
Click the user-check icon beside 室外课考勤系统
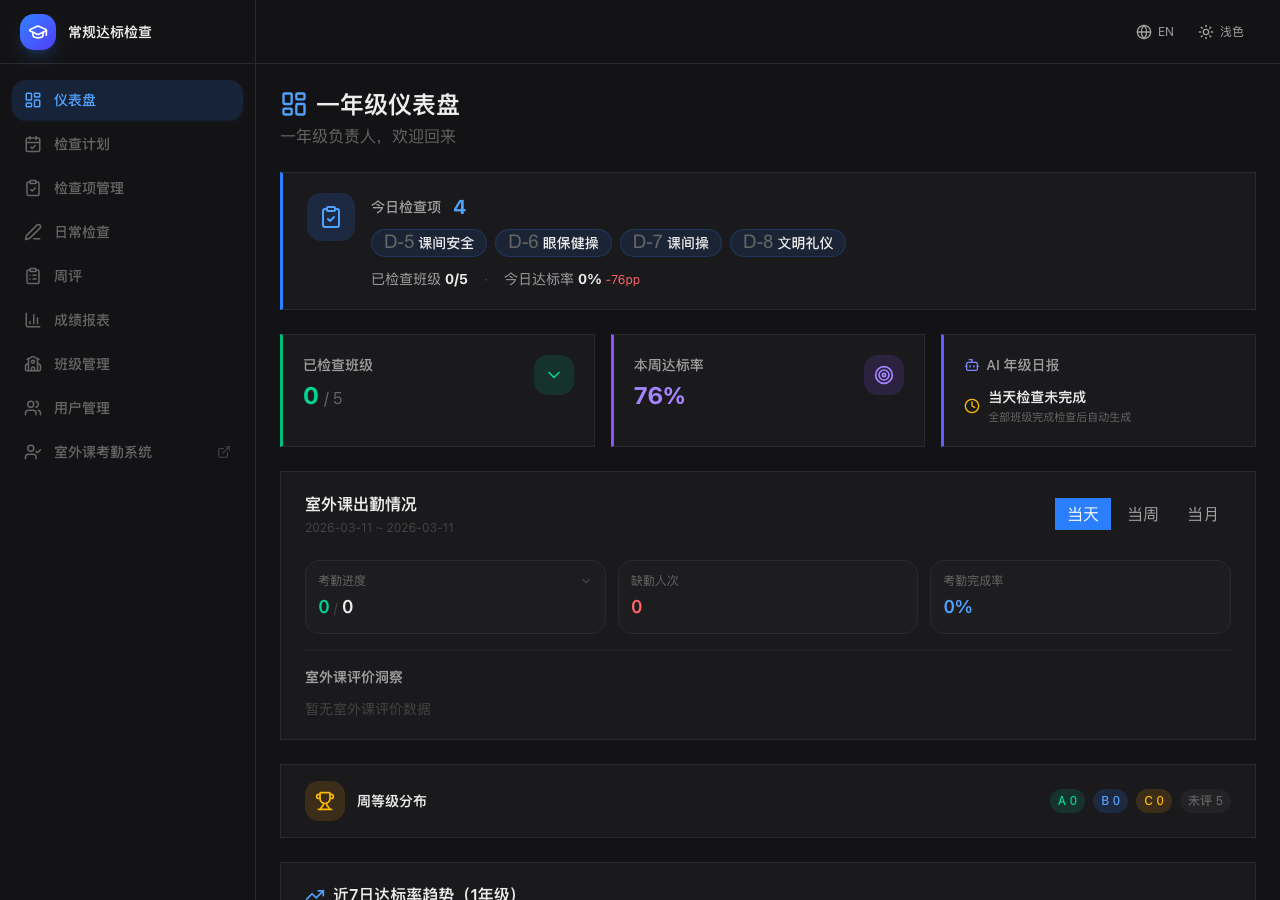pos(33,452)
